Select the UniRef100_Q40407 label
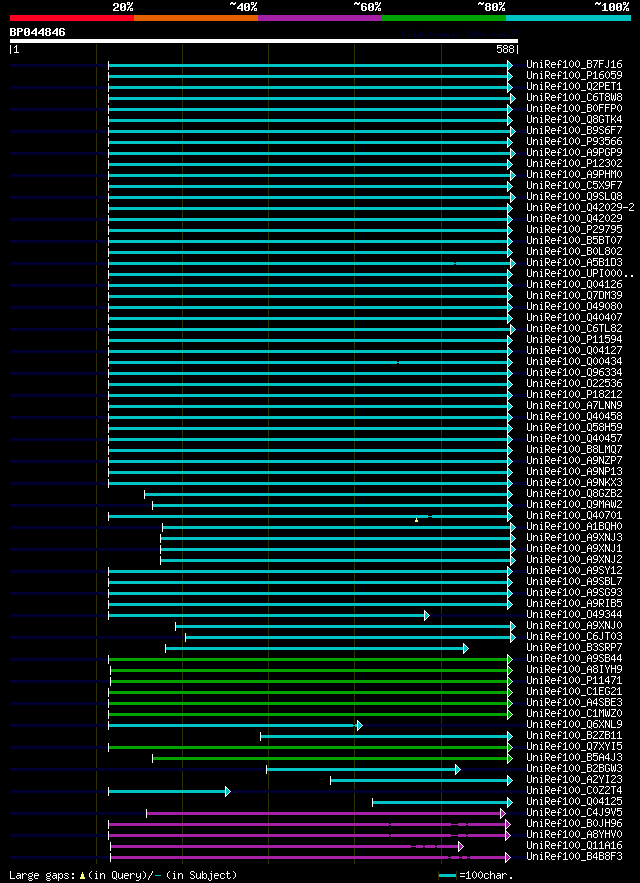Viewport: 640px width, 883px height. click(x=574, y=318)
